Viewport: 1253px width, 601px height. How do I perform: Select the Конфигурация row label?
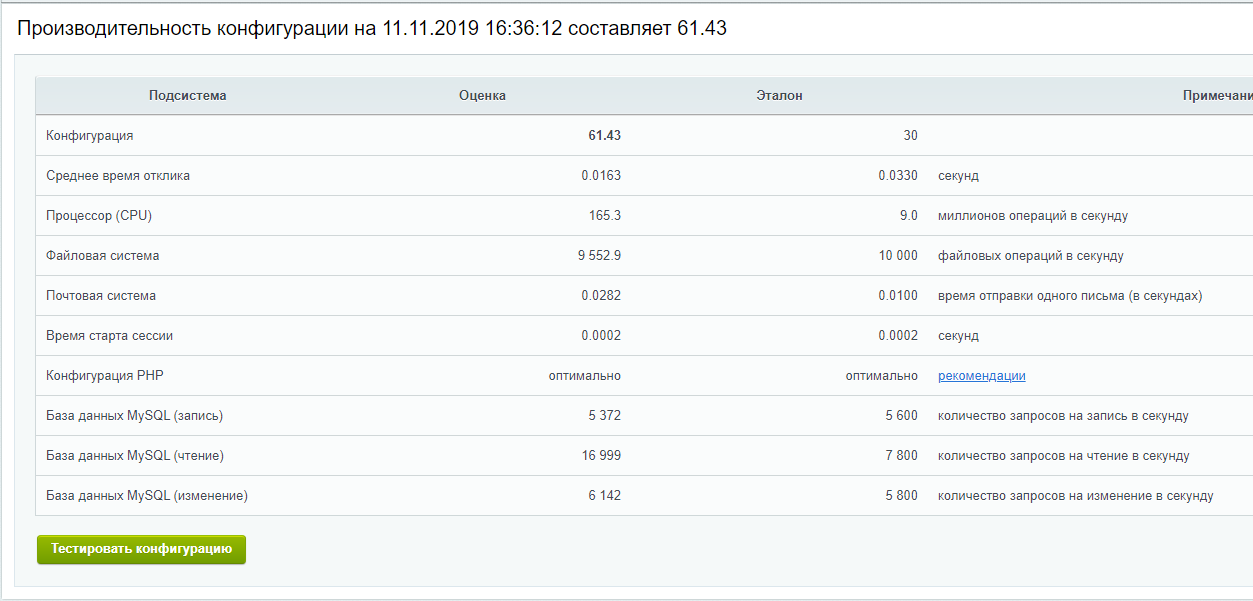[90, 136]
